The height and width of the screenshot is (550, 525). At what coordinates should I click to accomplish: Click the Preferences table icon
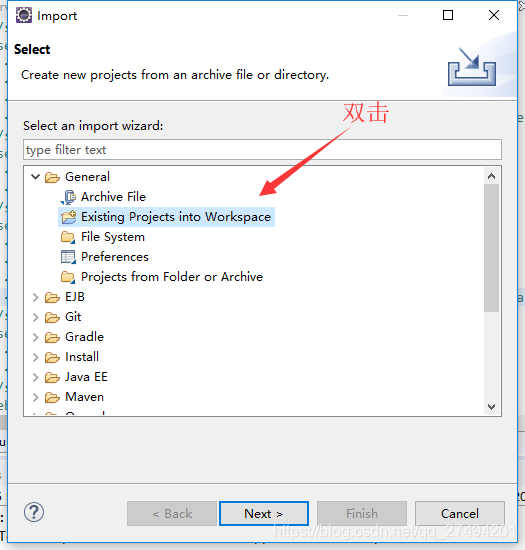pos(68,257)
